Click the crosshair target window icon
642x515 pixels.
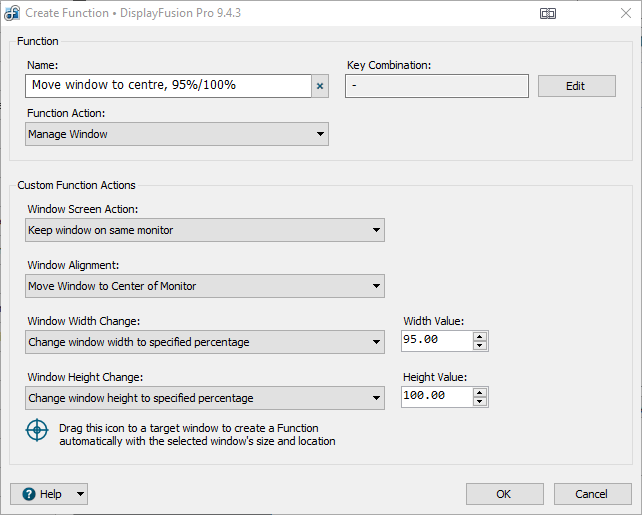pos(37,432)
